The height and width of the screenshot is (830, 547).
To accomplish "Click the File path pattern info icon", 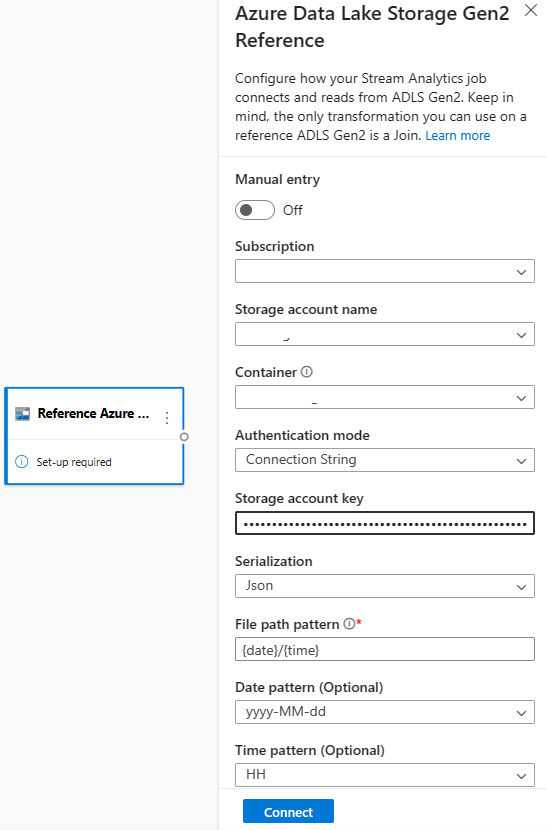I will click(x=349, y=624).
